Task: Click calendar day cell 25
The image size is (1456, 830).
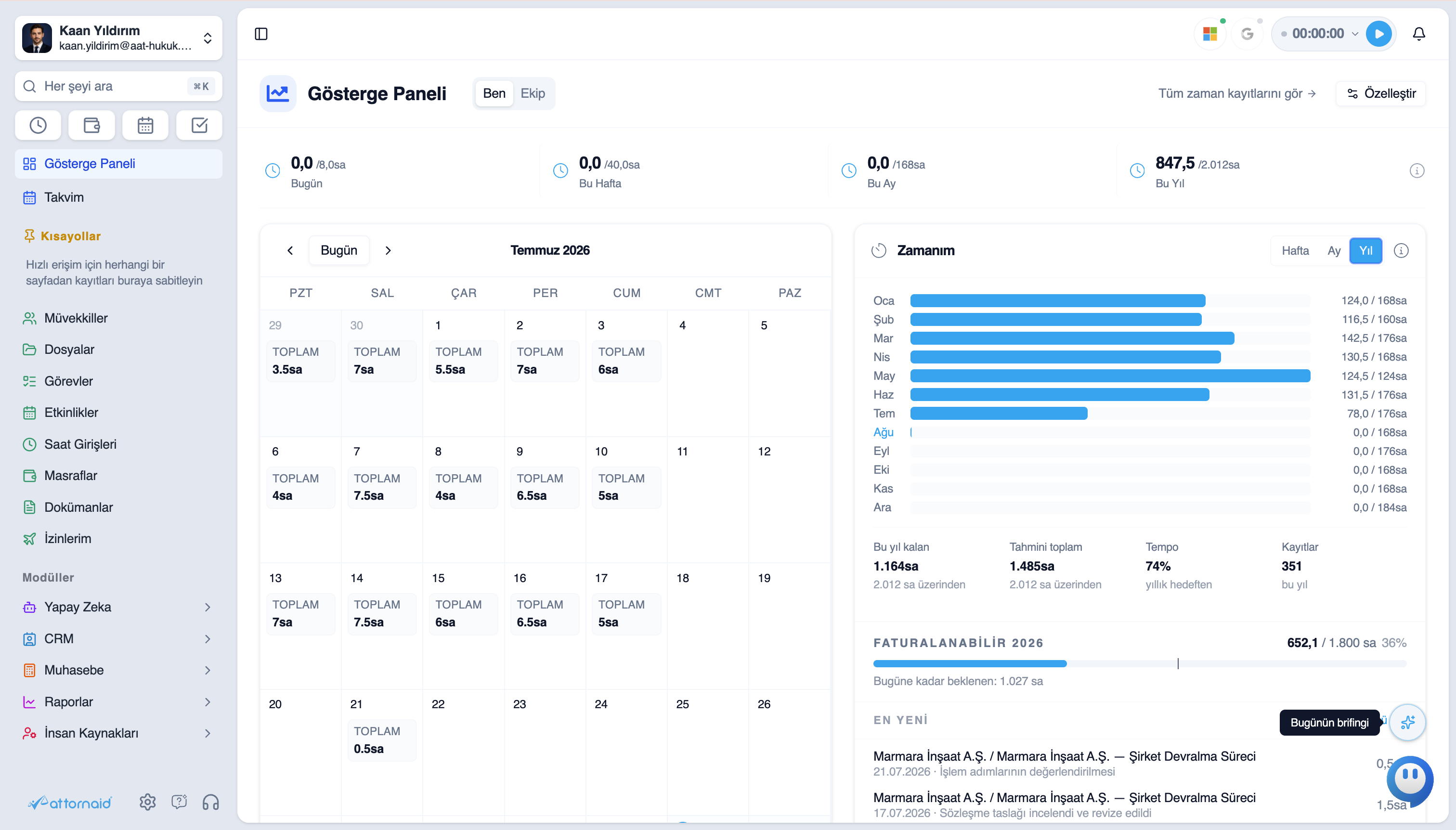Action: pos(708,752)
